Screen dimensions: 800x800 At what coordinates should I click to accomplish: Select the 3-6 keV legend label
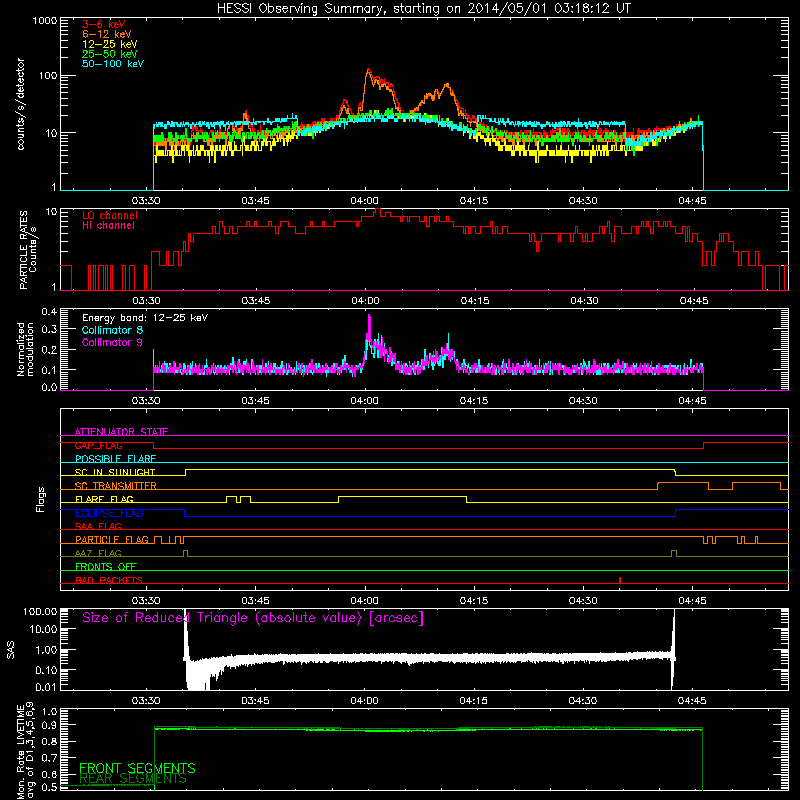tap(104, 24)
